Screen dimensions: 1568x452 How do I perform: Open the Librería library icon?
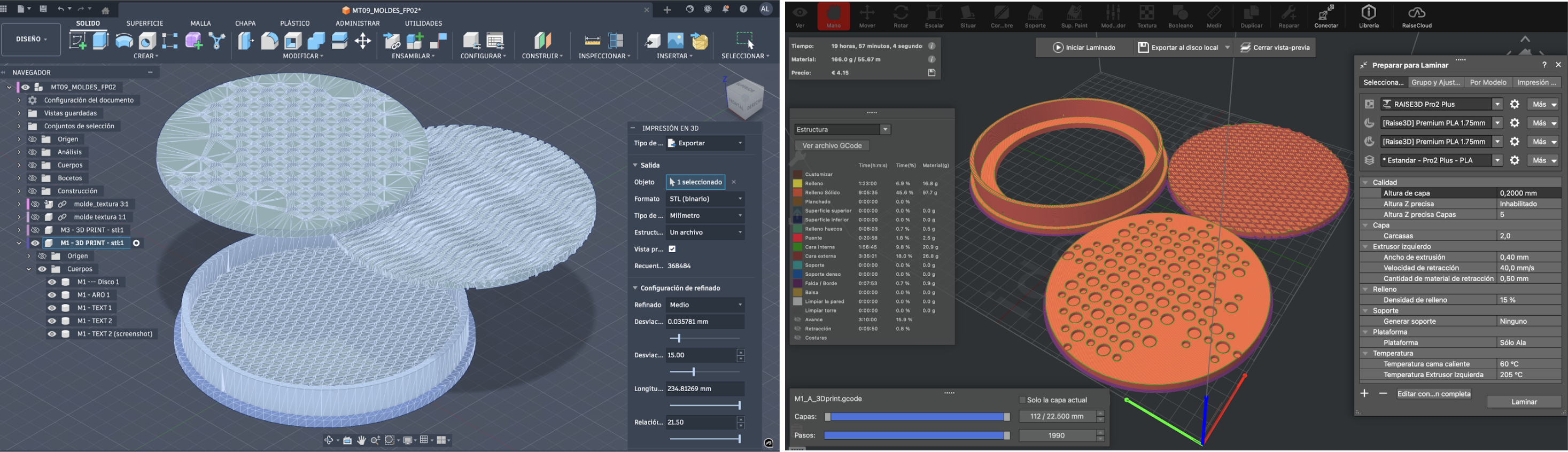pos(1369,16)
